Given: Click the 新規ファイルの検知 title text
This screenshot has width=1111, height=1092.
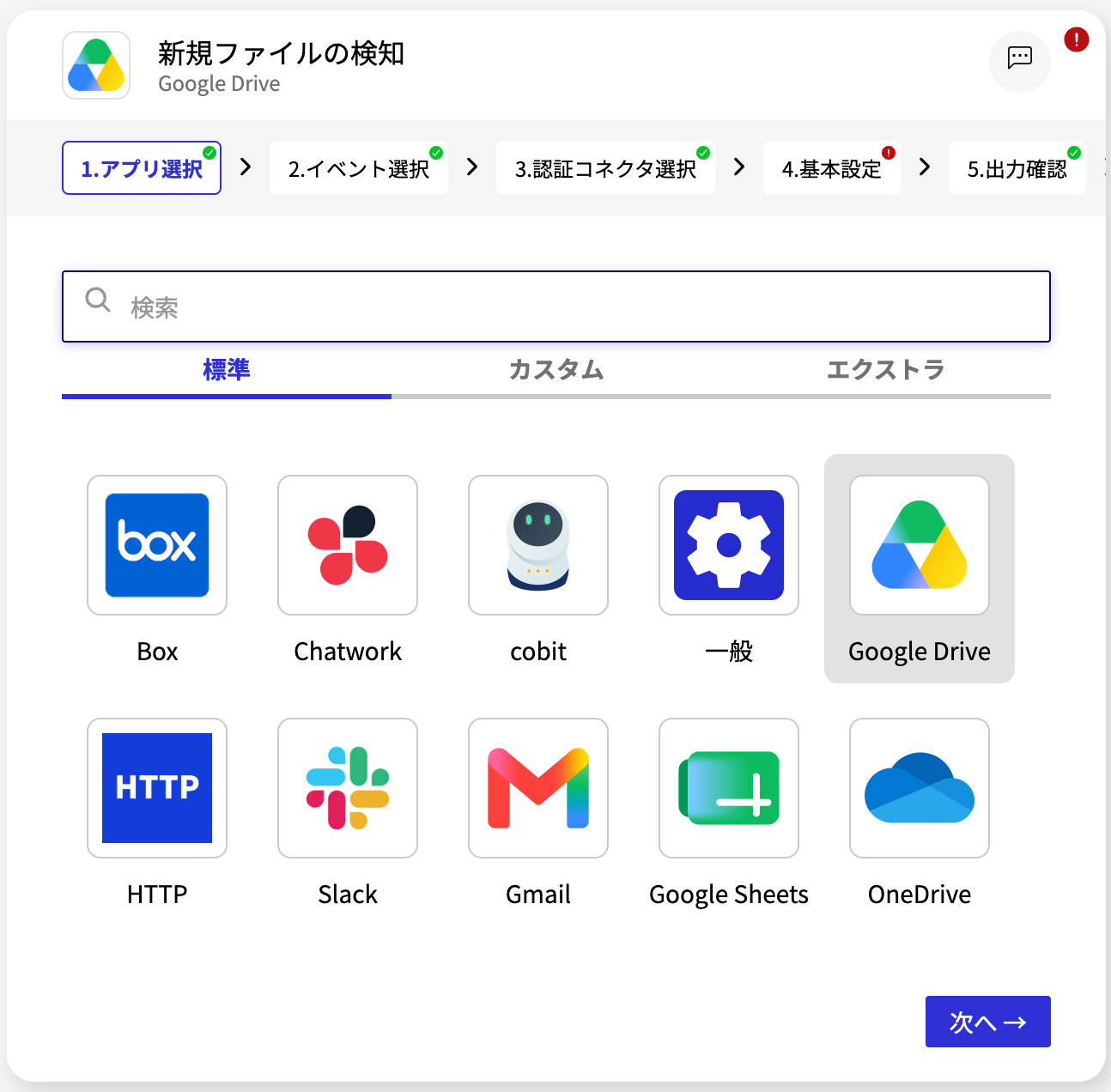Looking at the screenshot, I should pos(282,53).
